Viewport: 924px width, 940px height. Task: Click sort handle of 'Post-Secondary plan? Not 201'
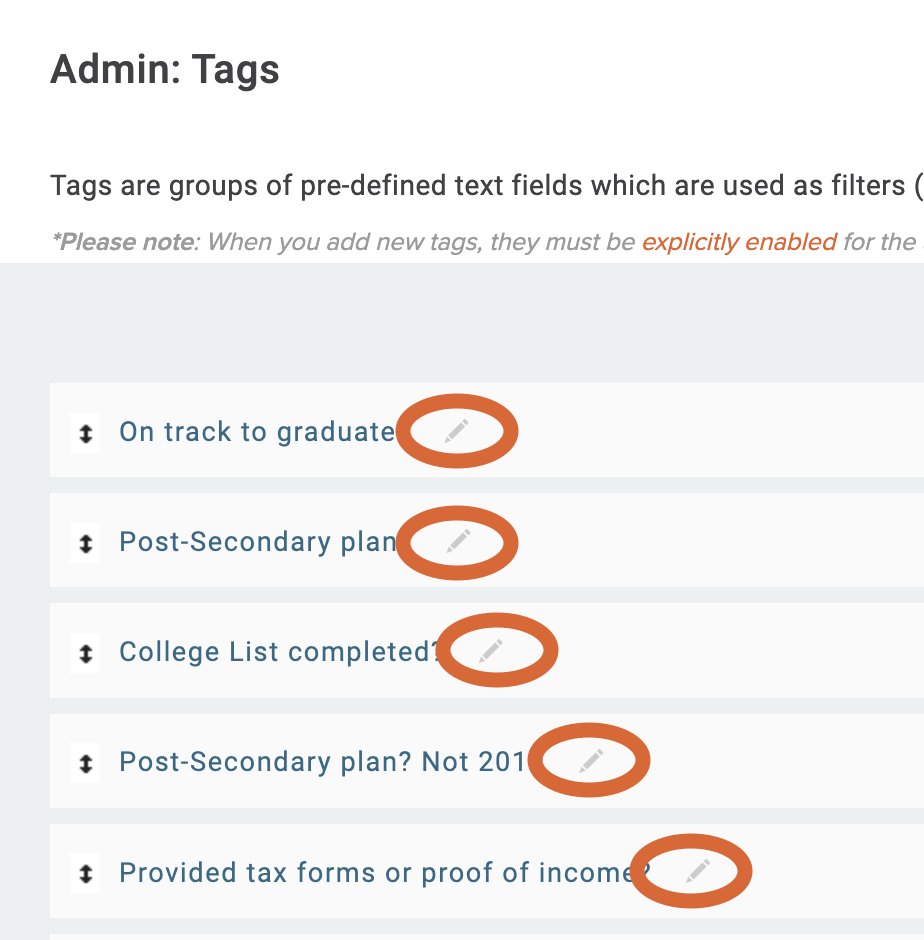[x=86, y=763]
